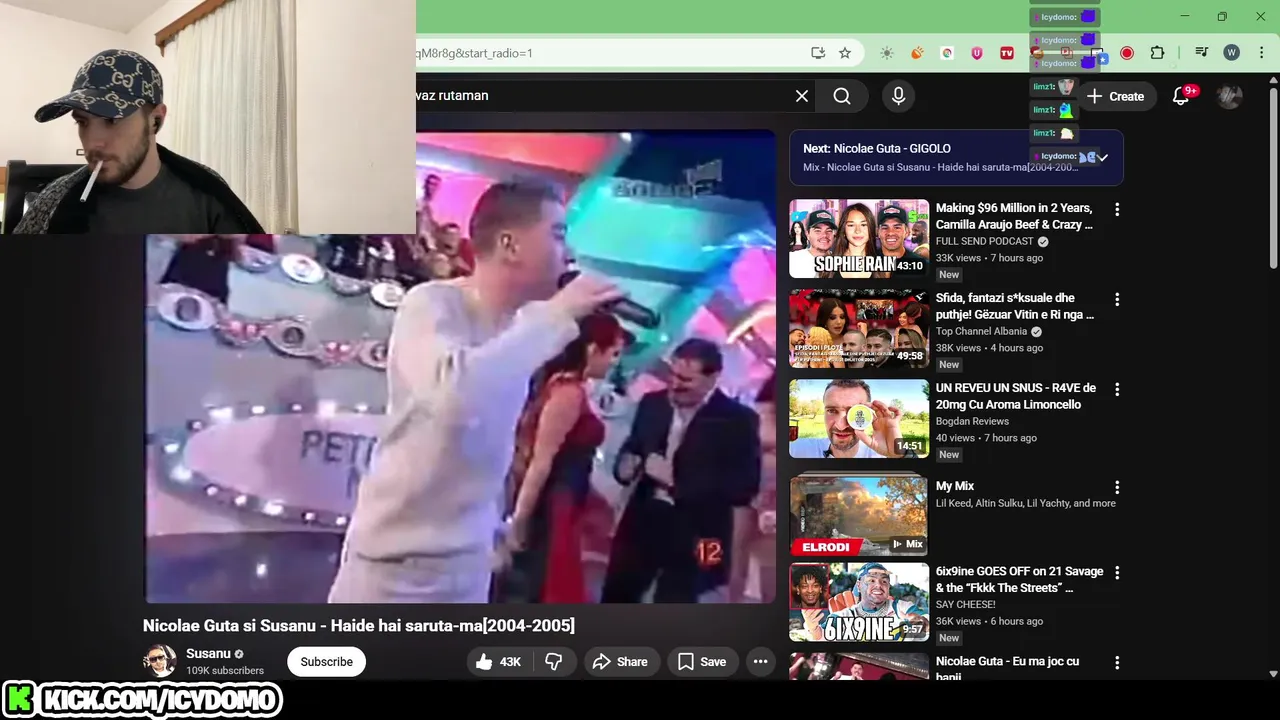Save the video to a playlist

tap(702, 662)
